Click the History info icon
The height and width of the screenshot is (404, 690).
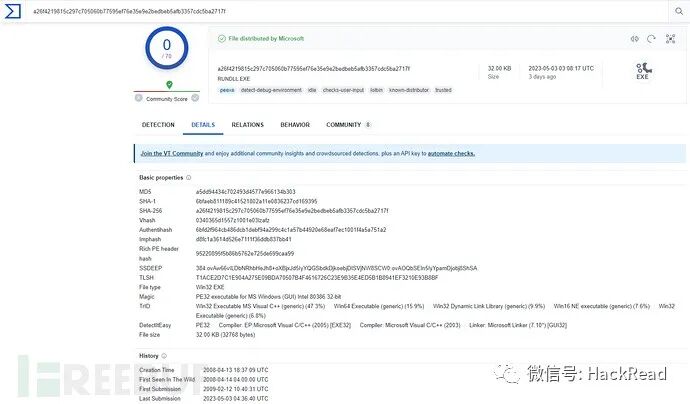click(x=164, y=356)
